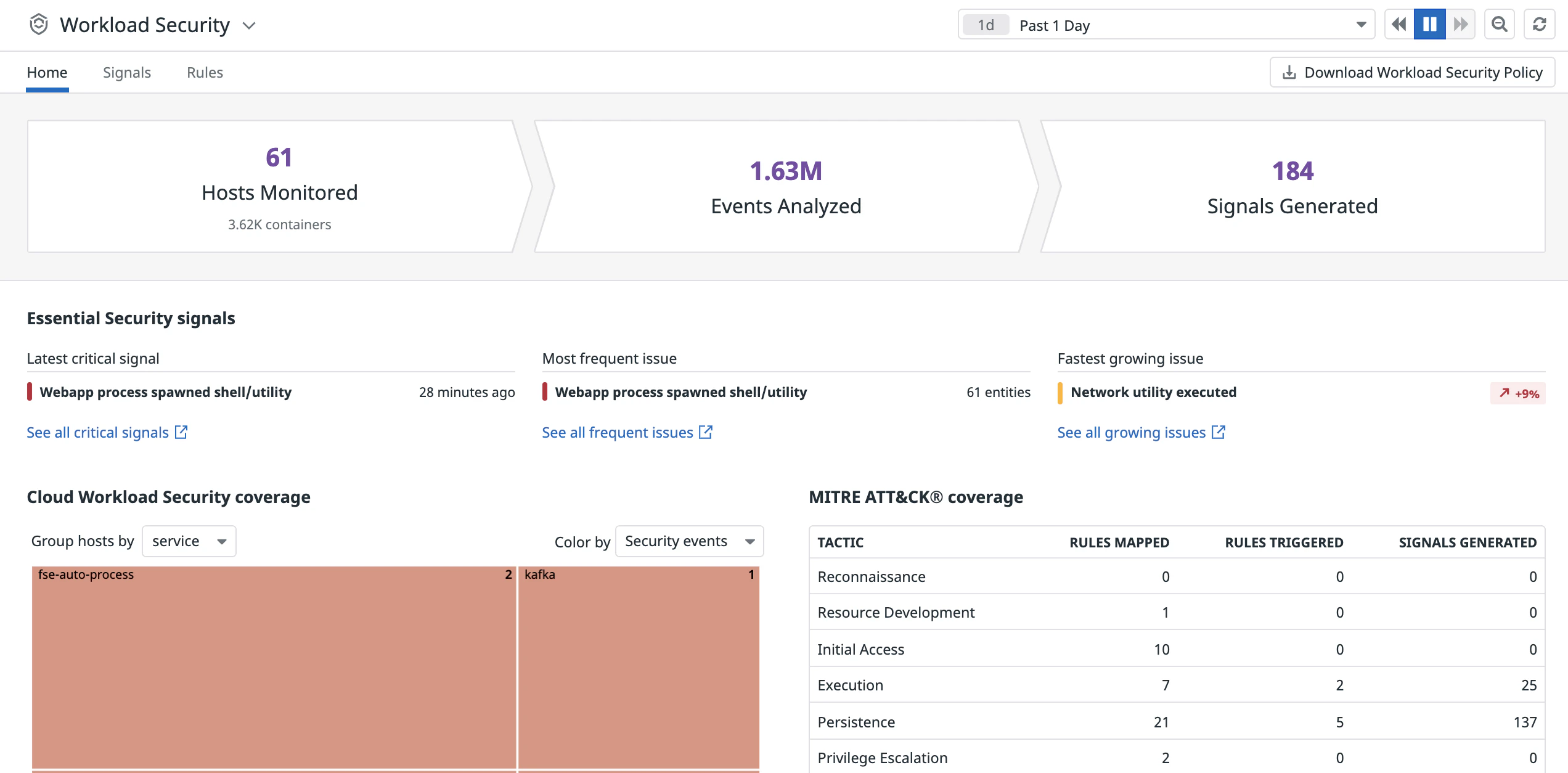Click the 1d time shortcut badge
Screen dimensions: 1568x773
coord(986,25)
